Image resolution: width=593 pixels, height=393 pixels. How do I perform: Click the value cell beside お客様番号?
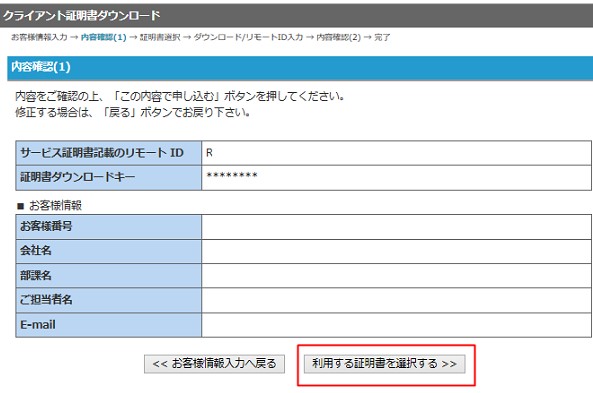(x=396, y=227)
